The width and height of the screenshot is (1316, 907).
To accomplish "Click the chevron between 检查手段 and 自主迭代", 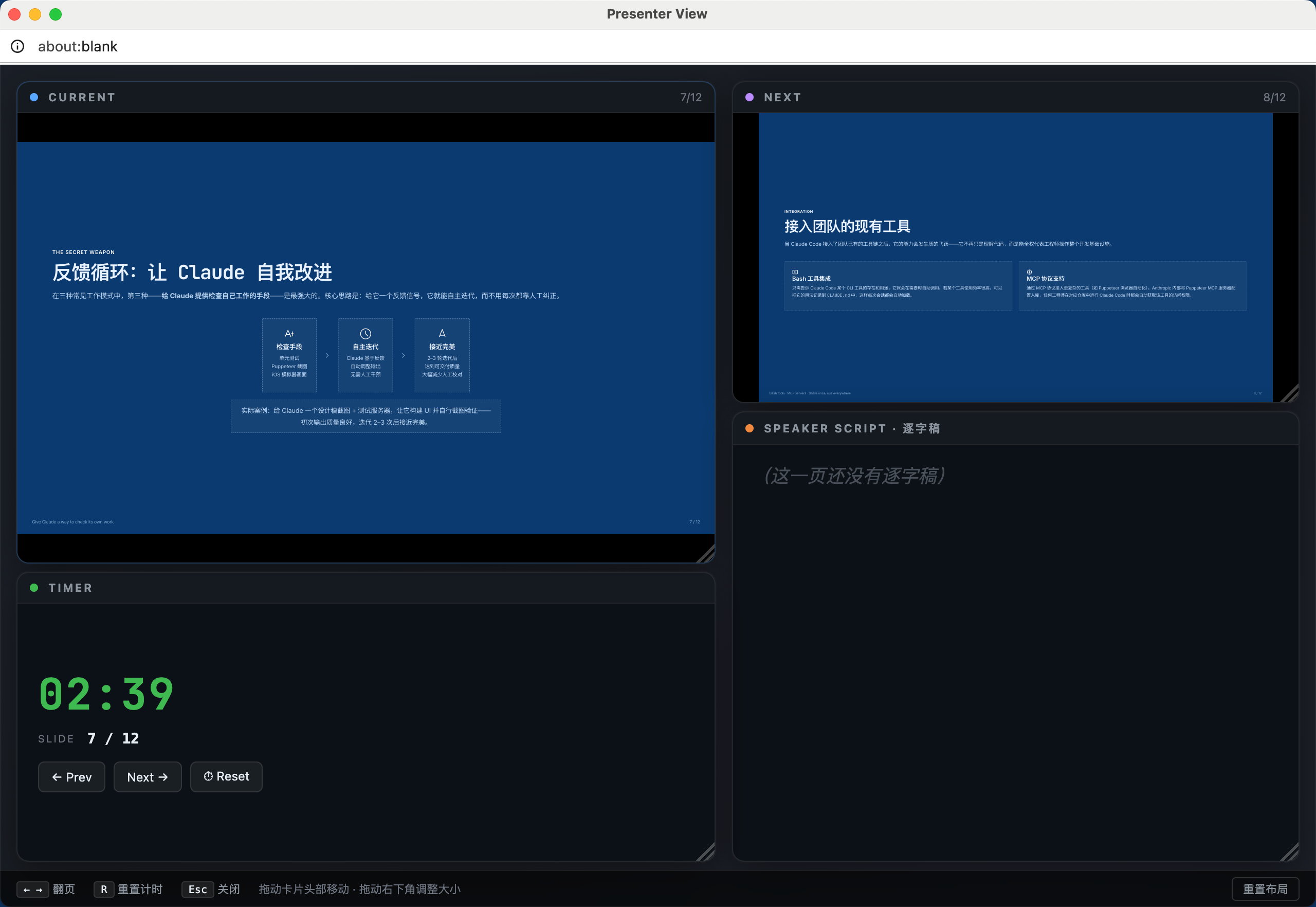I will (327, 355).
